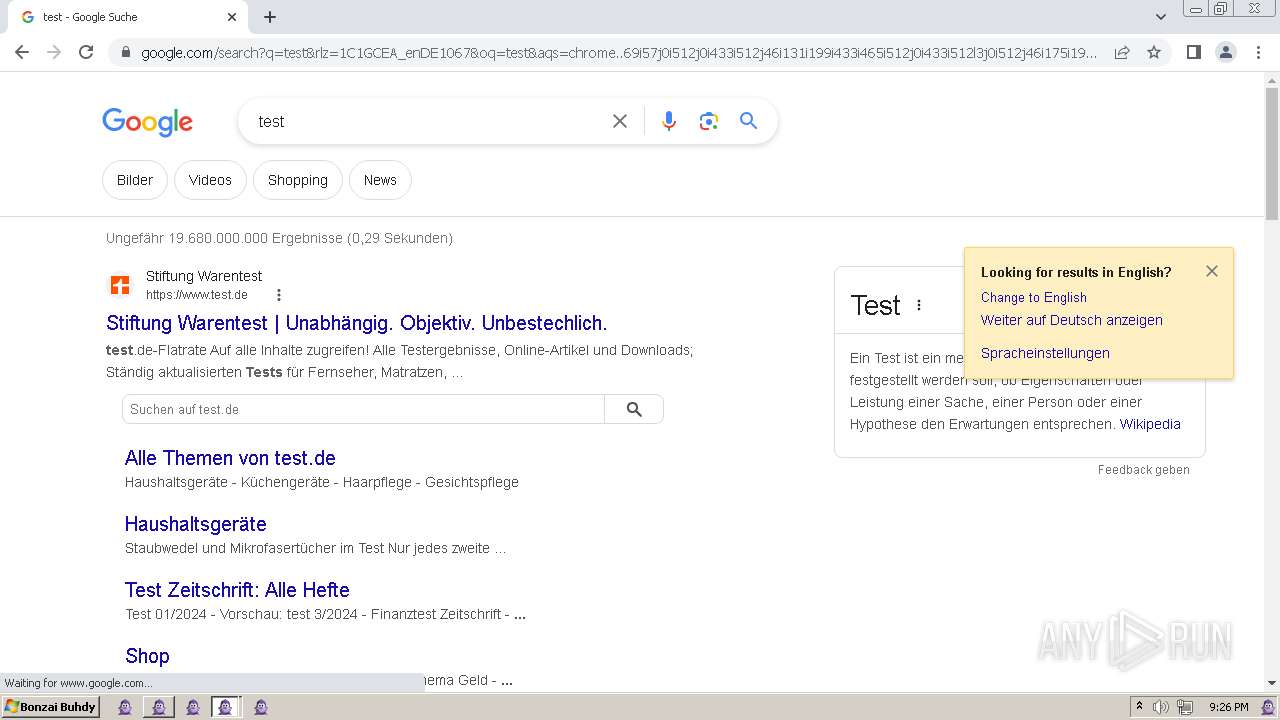This screenshot has height=720, width=1280.
Task: Open 'Alle Themen von test.de' link
Action: tap(230, 458)
